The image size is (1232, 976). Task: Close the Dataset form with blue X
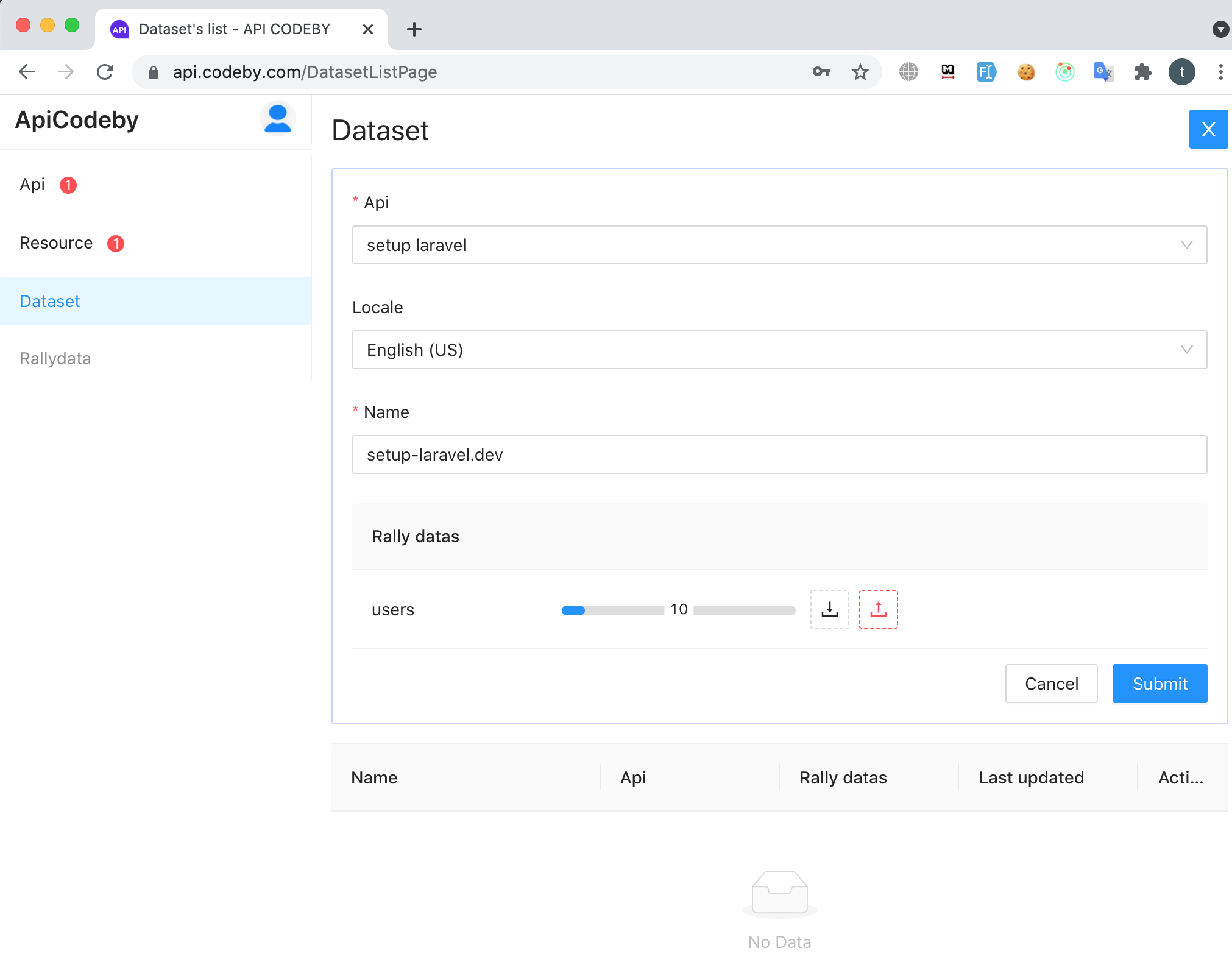[x=1208, y=129]
